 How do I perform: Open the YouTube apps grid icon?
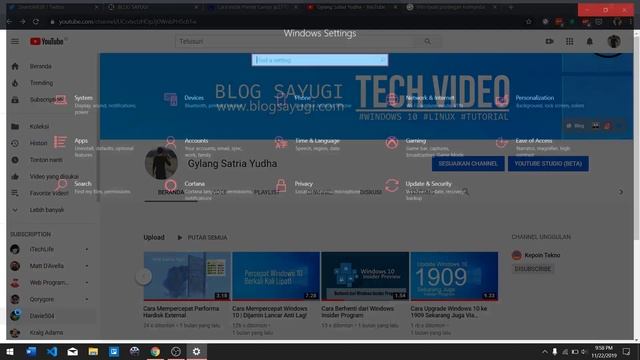coord(569,41)
